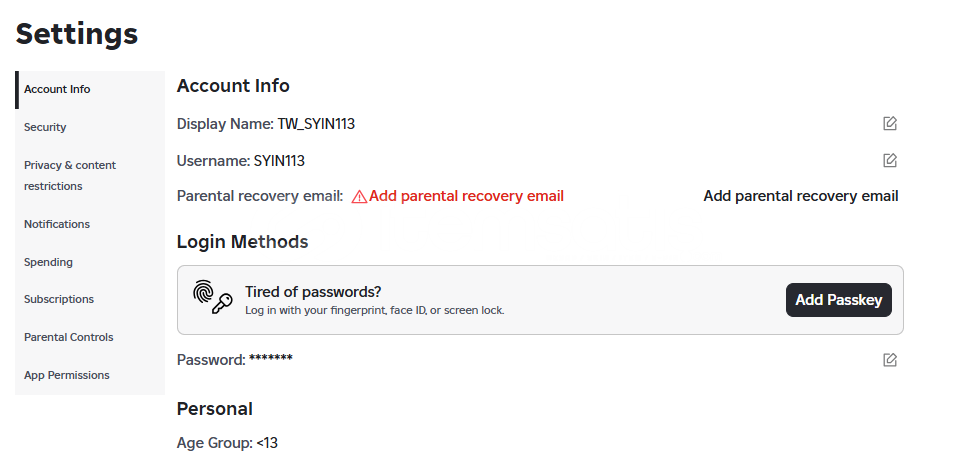Image resolution: width=972 pixels, height=457 pixels.
Task: Click black Add parental recovery email button
Action: click(x=800, y=196)
